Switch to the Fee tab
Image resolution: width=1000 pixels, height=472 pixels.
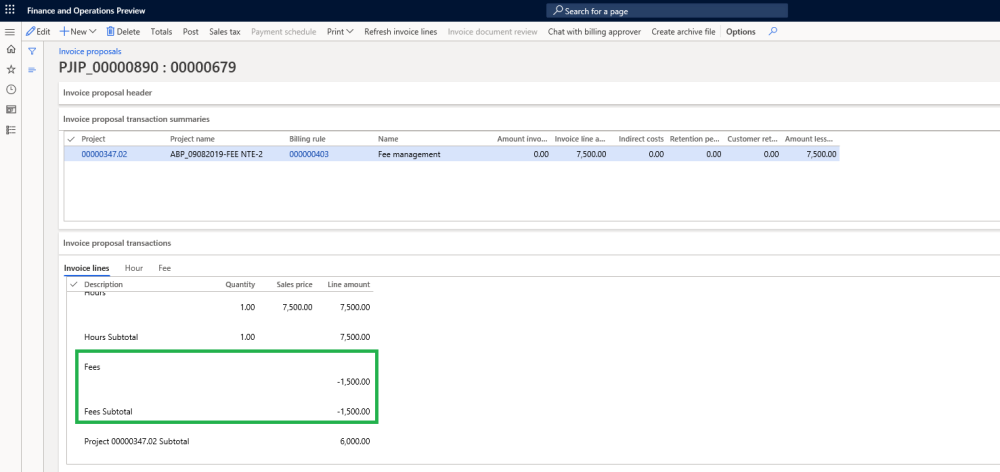pos(164,268)
